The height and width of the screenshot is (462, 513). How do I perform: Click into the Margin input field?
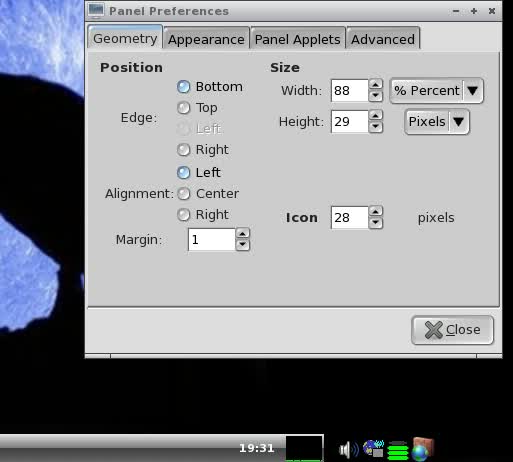(211, 239)
